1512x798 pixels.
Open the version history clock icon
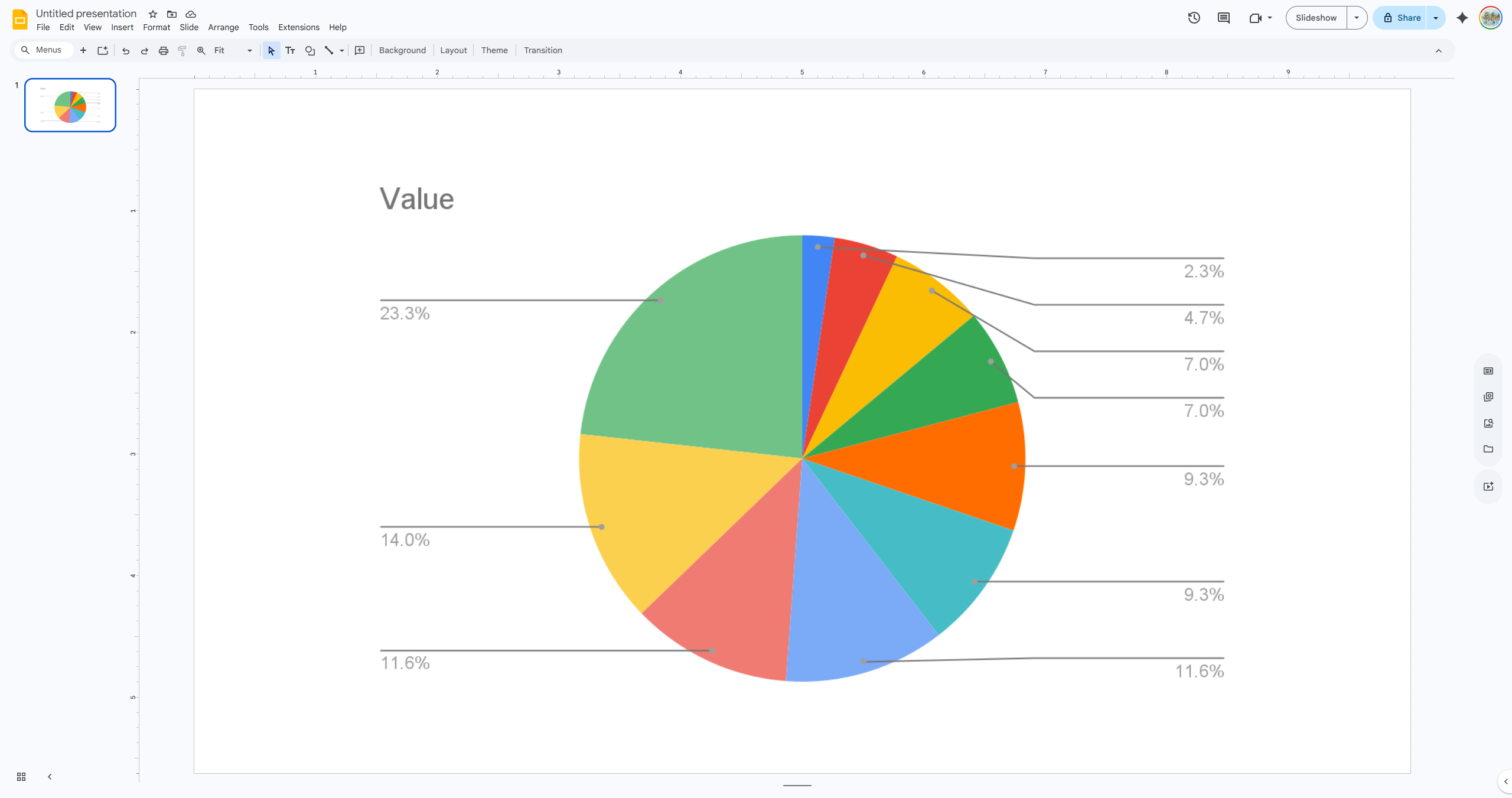click(x=1194, y=18)
